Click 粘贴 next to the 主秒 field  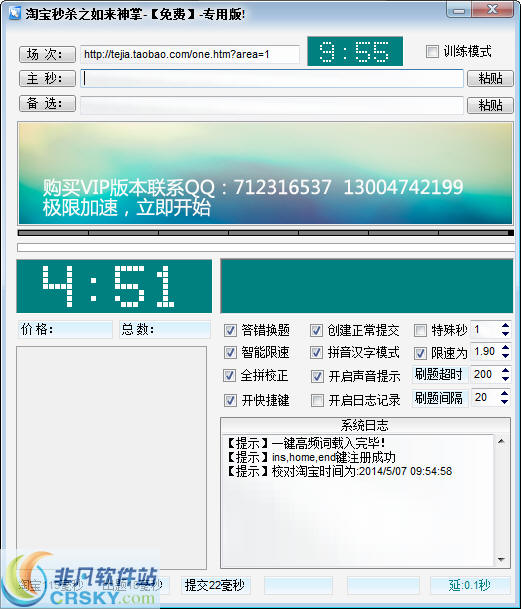pos(490,78)
